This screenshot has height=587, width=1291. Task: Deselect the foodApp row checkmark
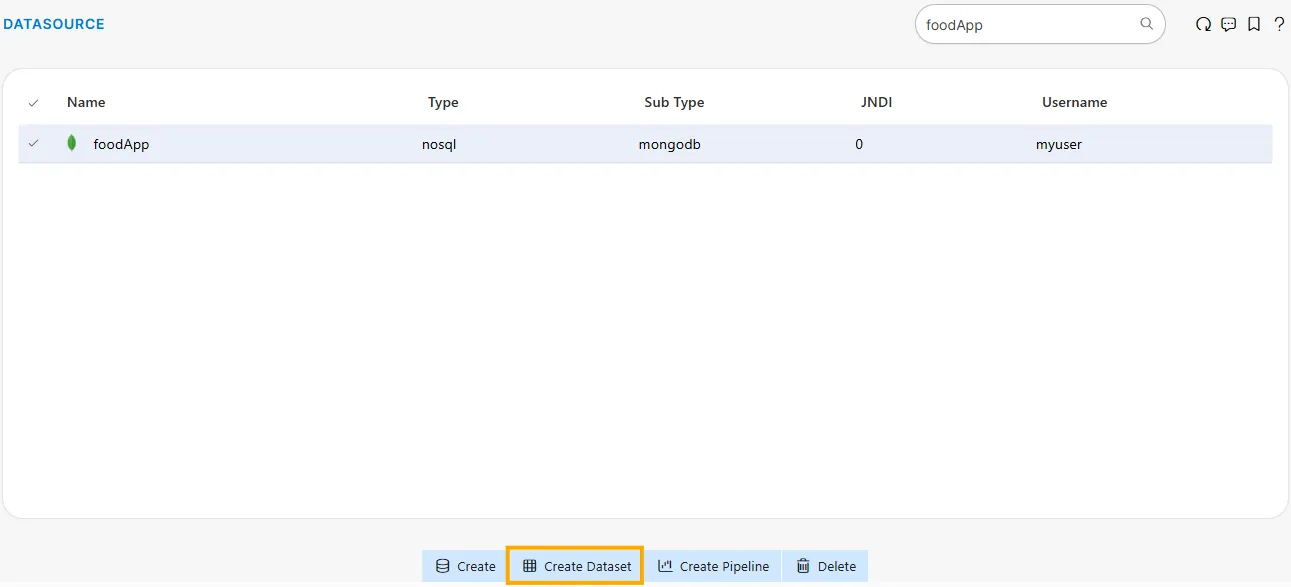click(x=33, y=143)
